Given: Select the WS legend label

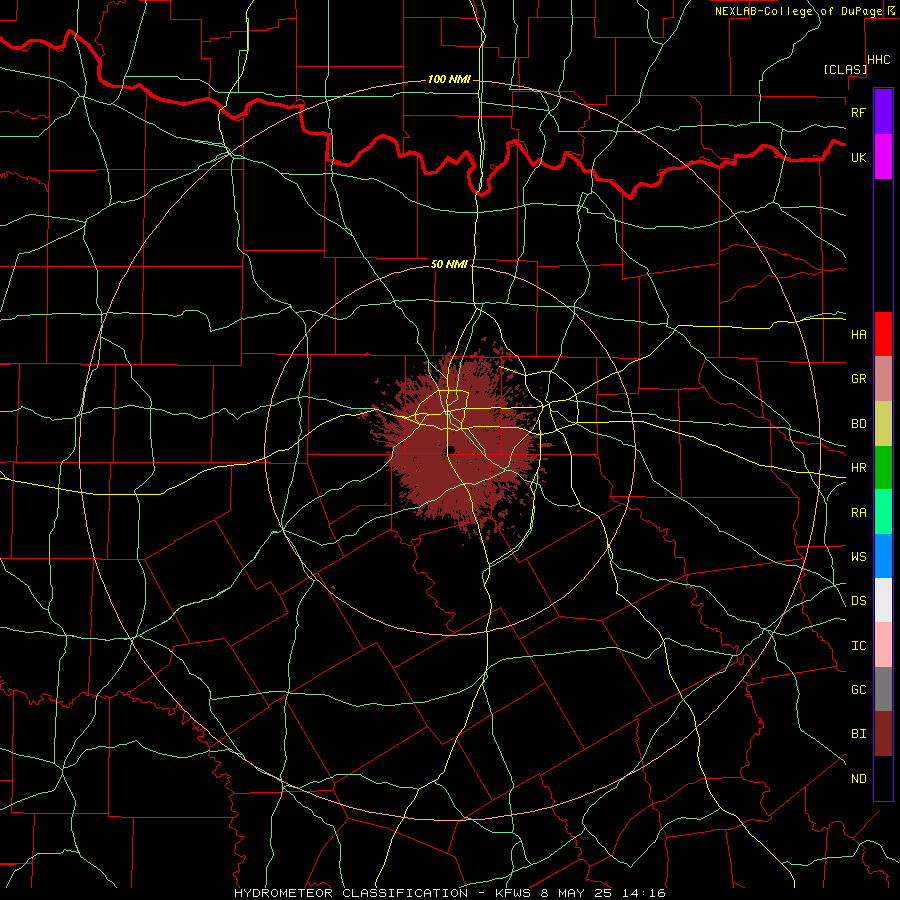Looking at the screenshot, I should click(858, 557).
